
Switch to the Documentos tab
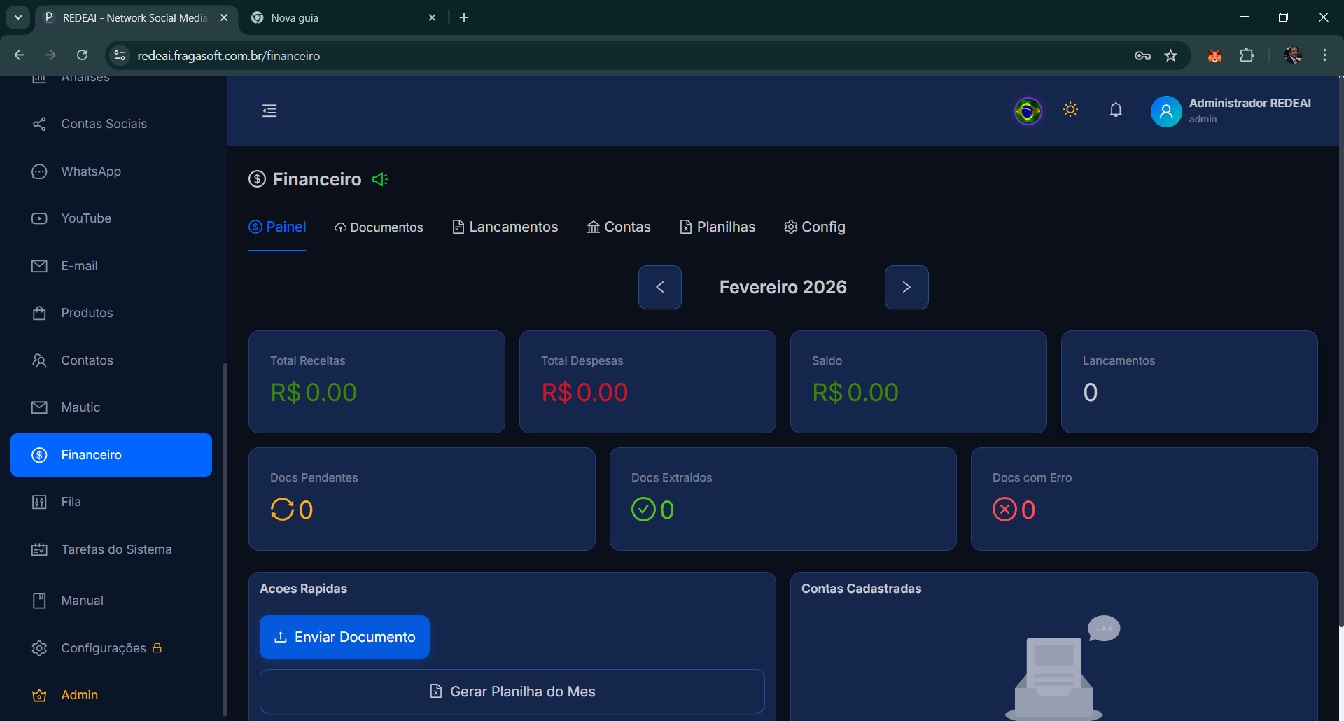(x=379, y=228)
